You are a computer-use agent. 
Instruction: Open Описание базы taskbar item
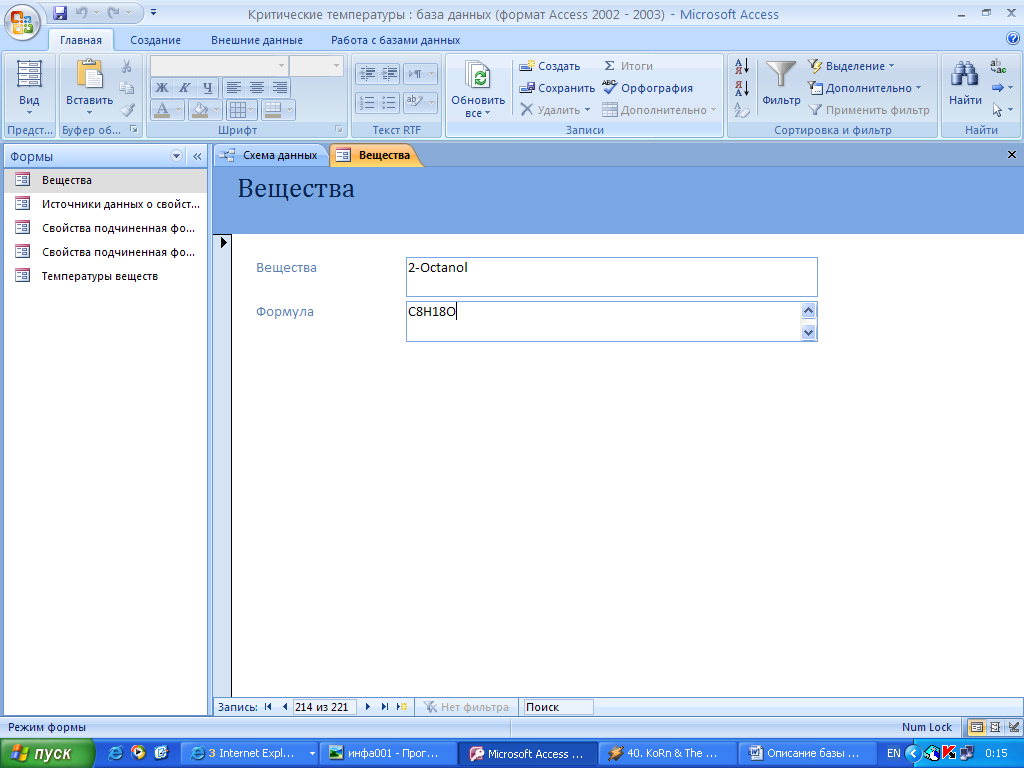[807, 753]
